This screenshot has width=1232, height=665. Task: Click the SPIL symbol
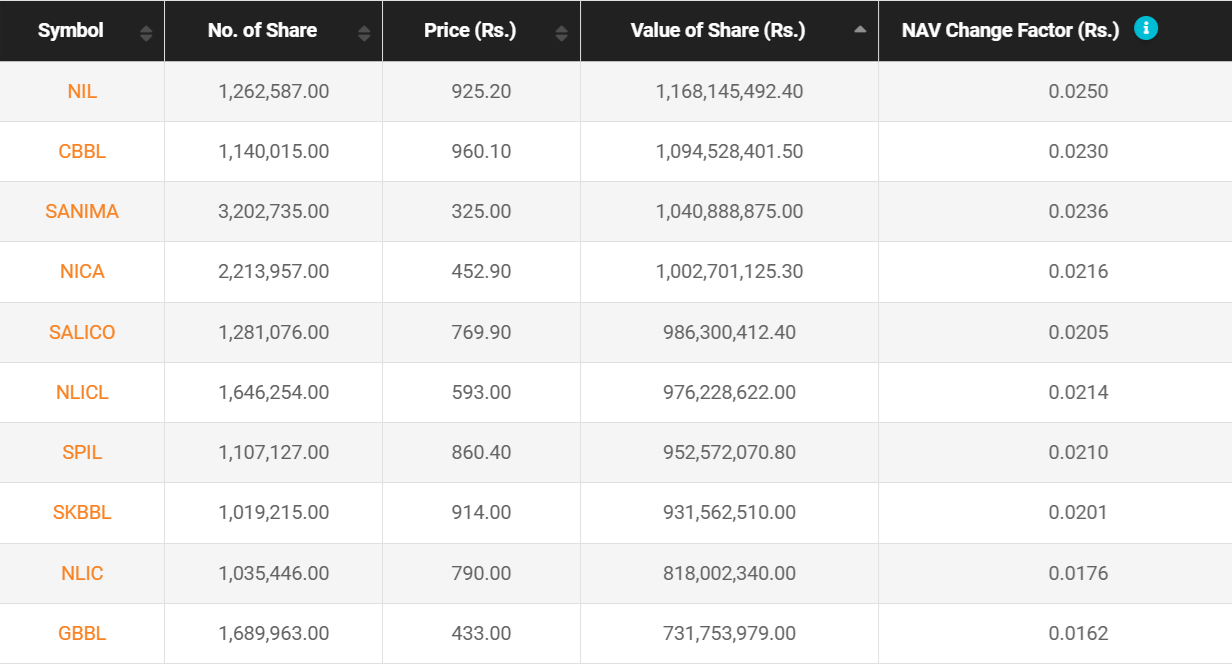pos(82,452)
